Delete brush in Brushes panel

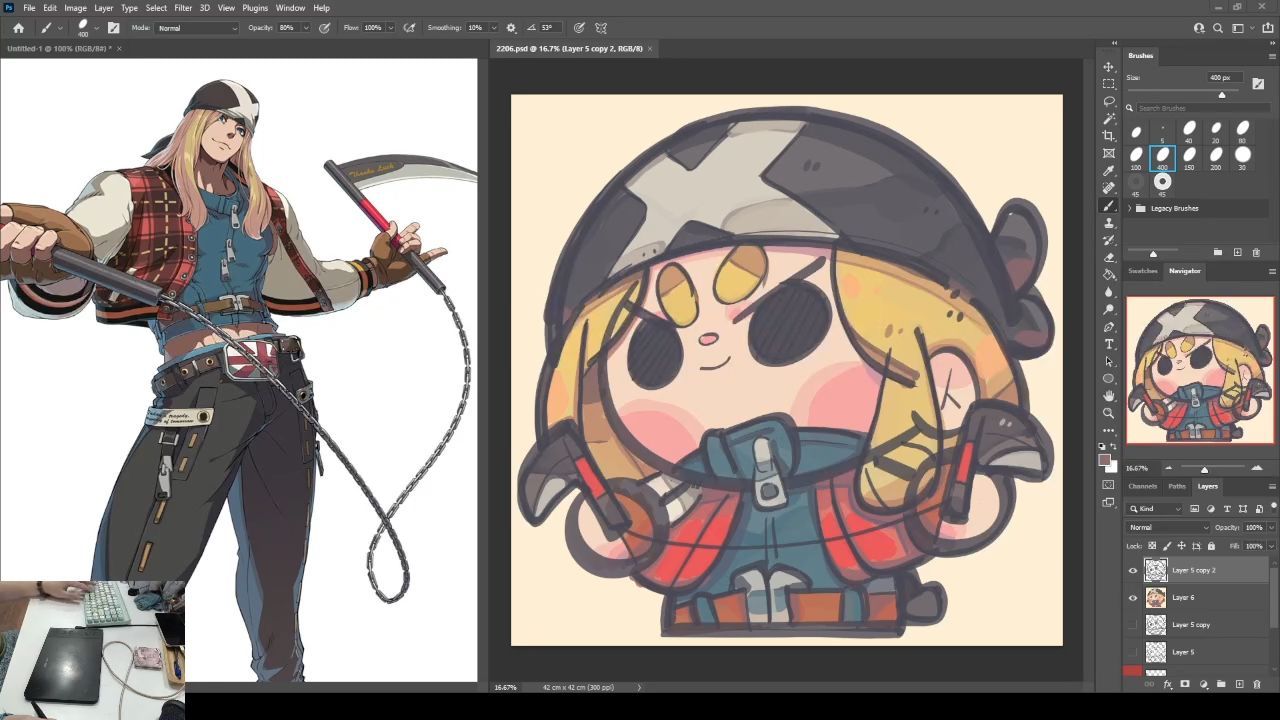click(1256, 252)
